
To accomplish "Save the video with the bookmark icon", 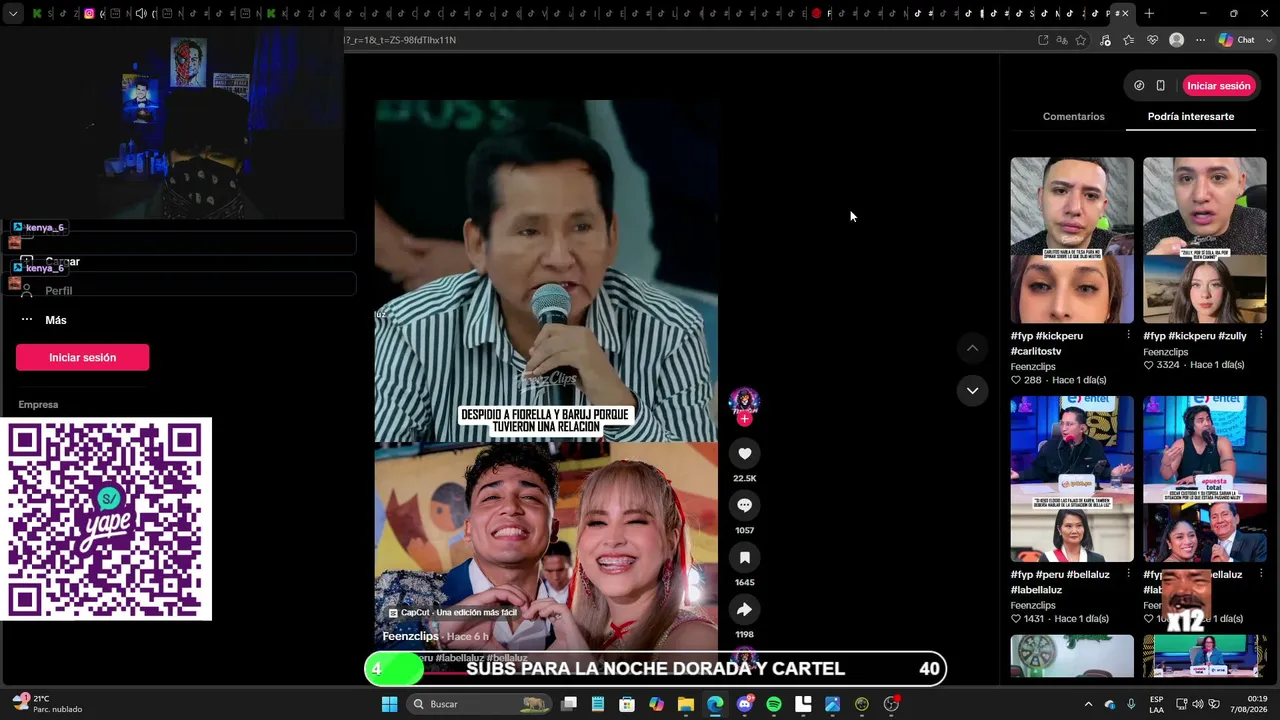I will point(744,558).
